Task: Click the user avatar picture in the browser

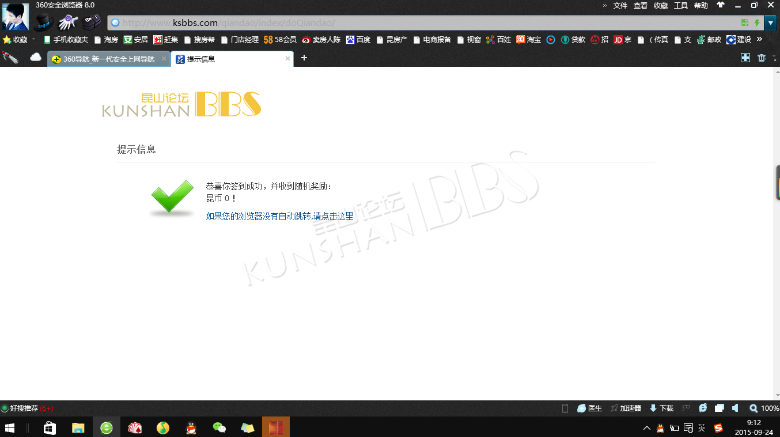Action: pos(15,16)
